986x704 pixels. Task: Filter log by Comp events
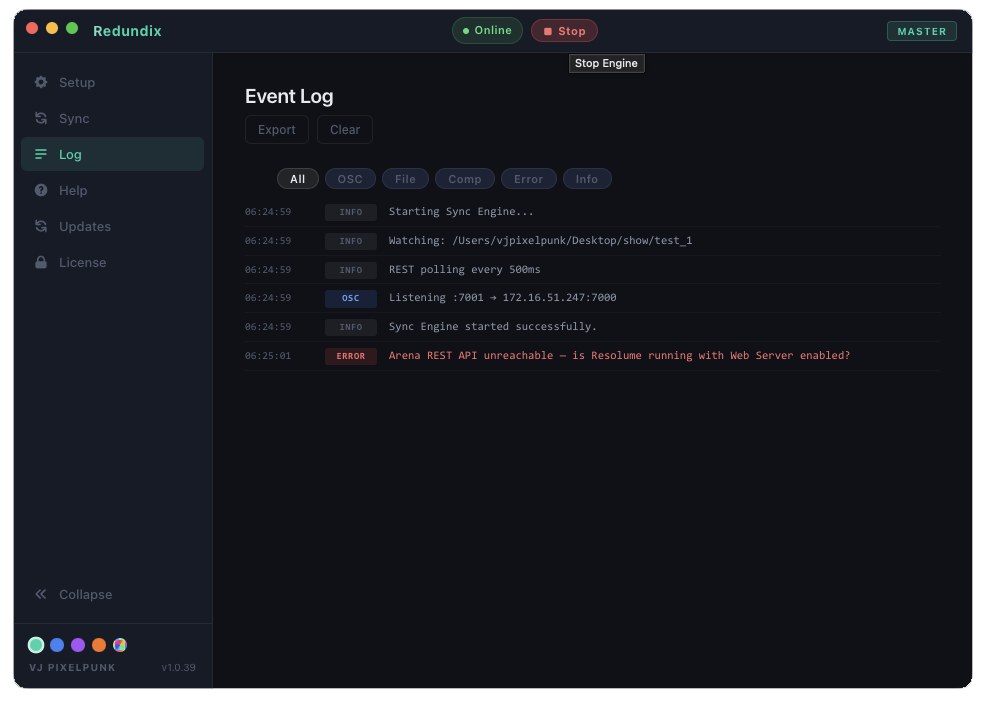pyautogui.click(x=465, y=179)
